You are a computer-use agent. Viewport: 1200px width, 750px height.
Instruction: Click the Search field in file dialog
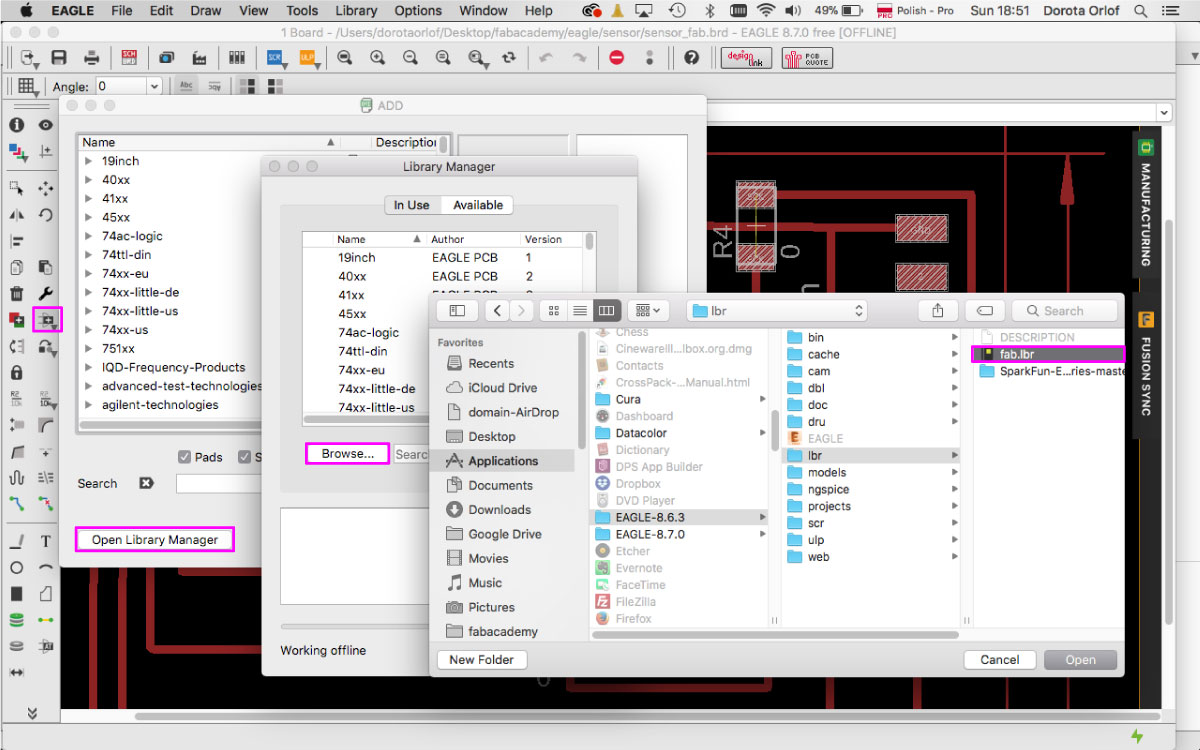coord(1065,311)
